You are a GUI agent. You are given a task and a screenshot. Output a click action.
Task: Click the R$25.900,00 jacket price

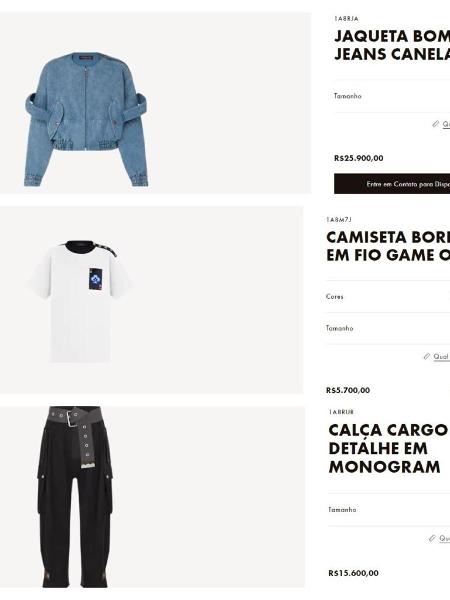(x=359, y=158)
